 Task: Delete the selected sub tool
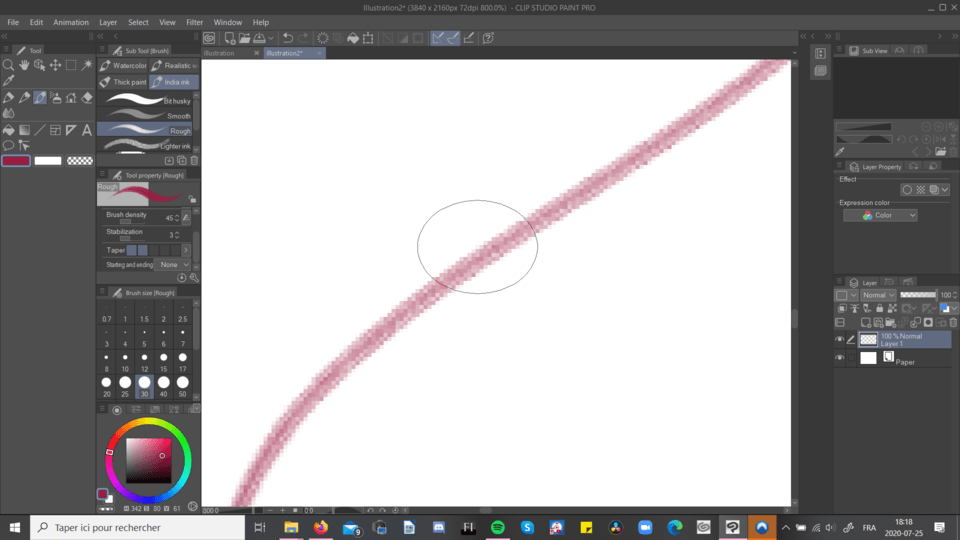point(194,160)
